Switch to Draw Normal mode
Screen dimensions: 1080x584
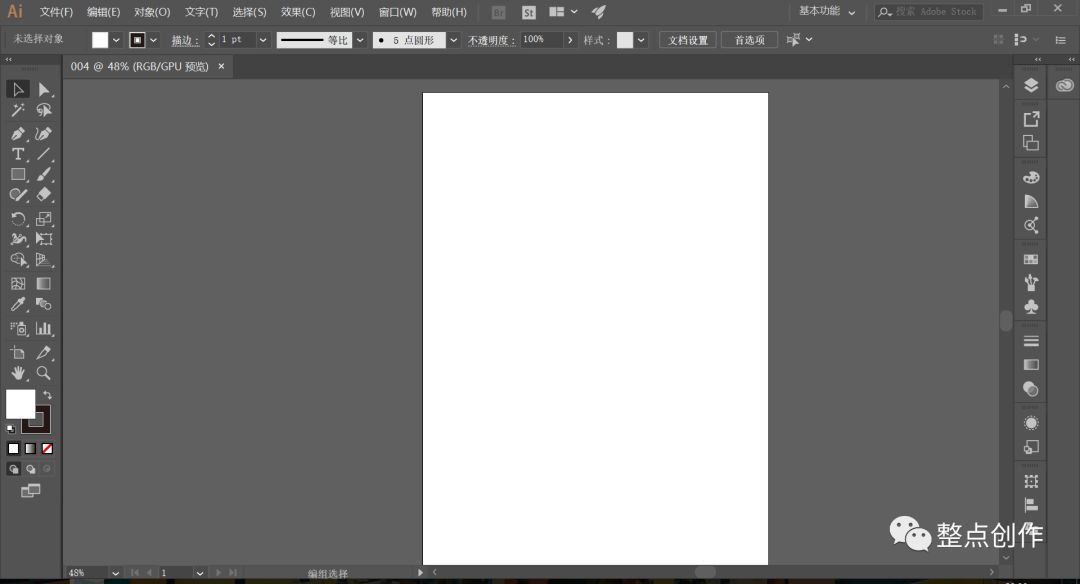click(14, 469)
